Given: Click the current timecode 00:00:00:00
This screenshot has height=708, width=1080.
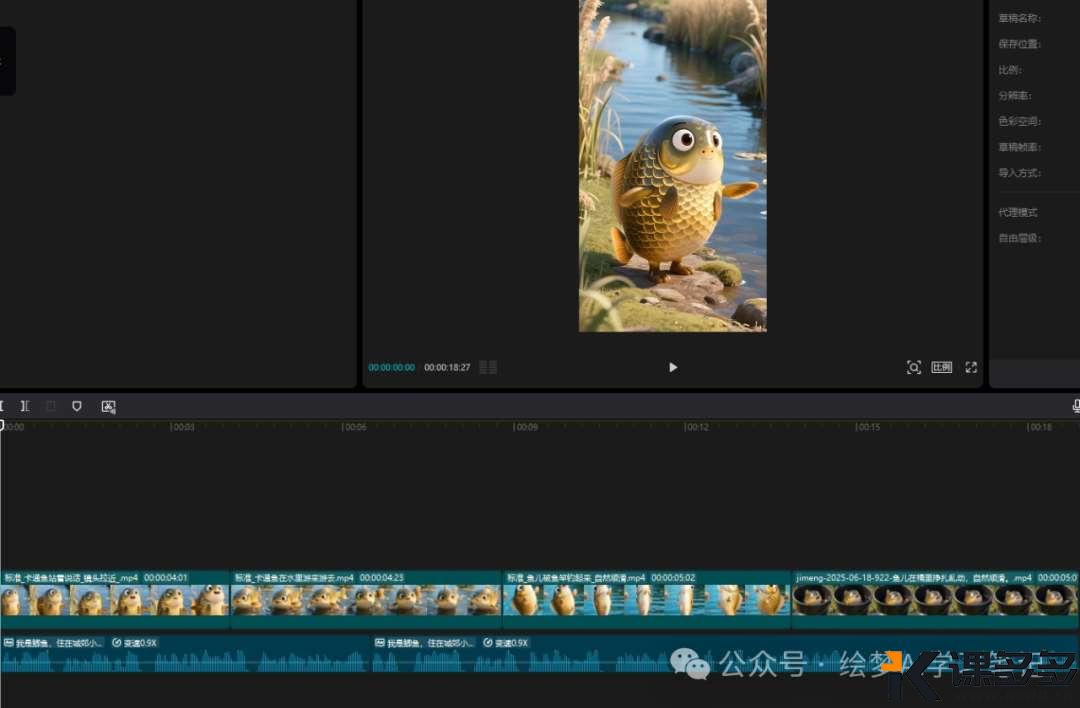Looking at the screenshot, I should coord(391,368).
